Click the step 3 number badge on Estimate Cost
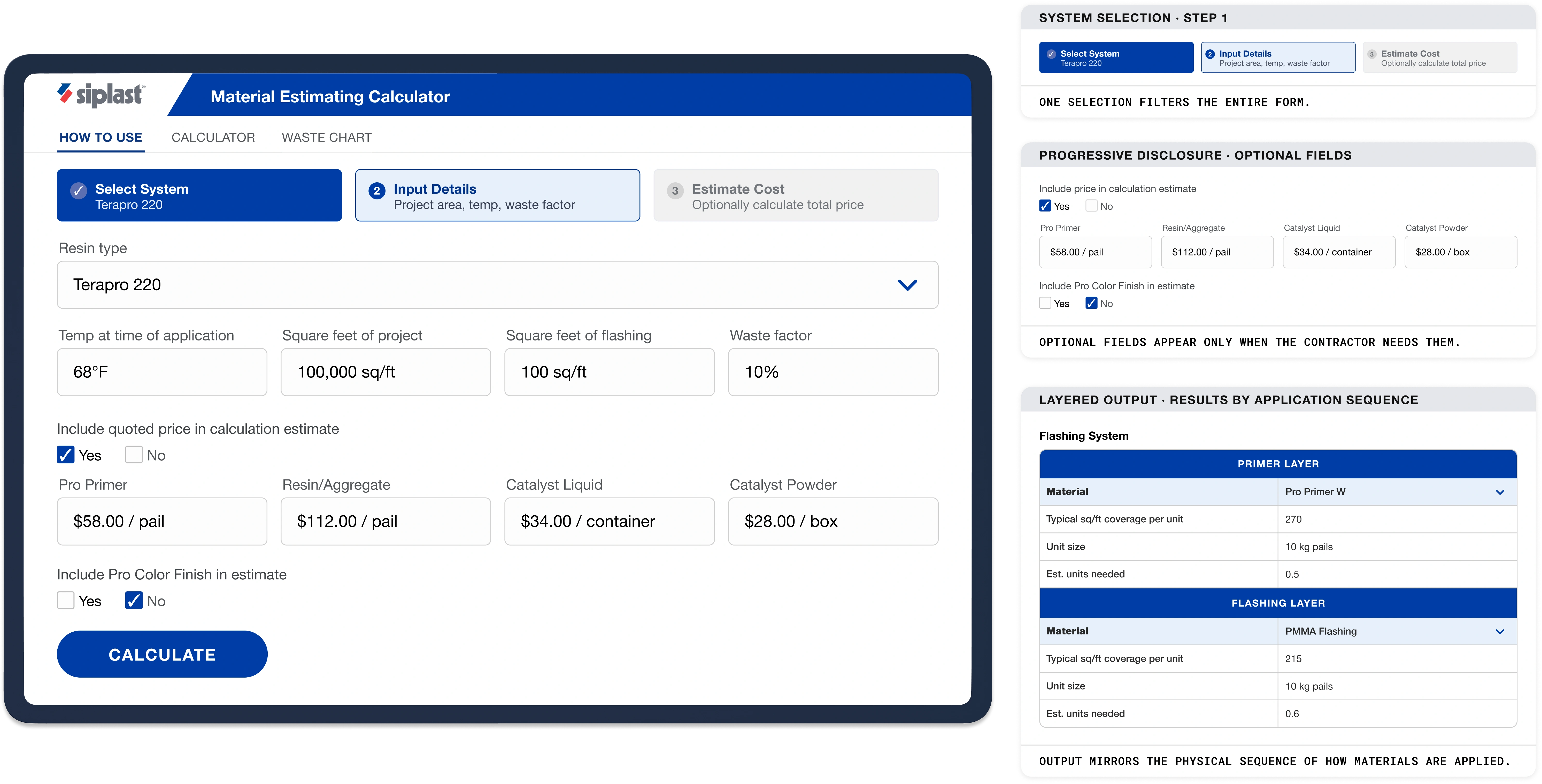The image size is (1542, 784). pyautogui.click(x=675, y=191)
